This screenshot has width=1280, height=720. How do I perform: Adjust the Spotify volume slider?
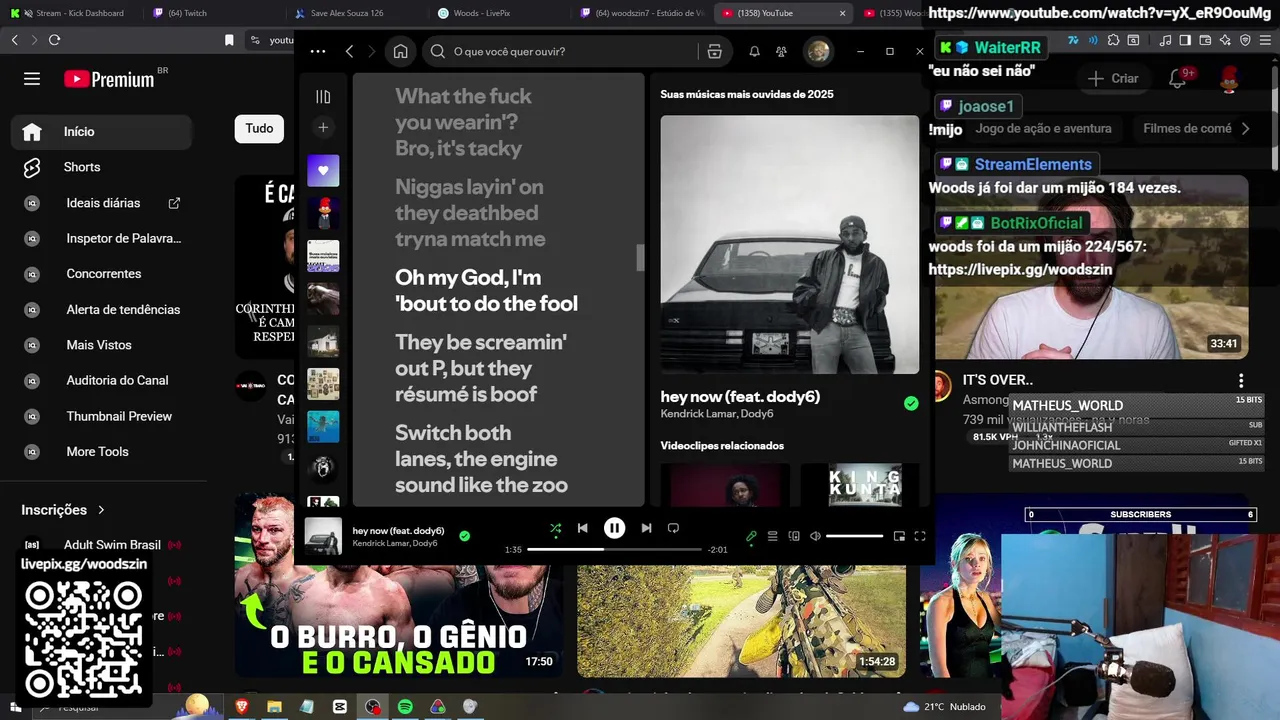854,537
